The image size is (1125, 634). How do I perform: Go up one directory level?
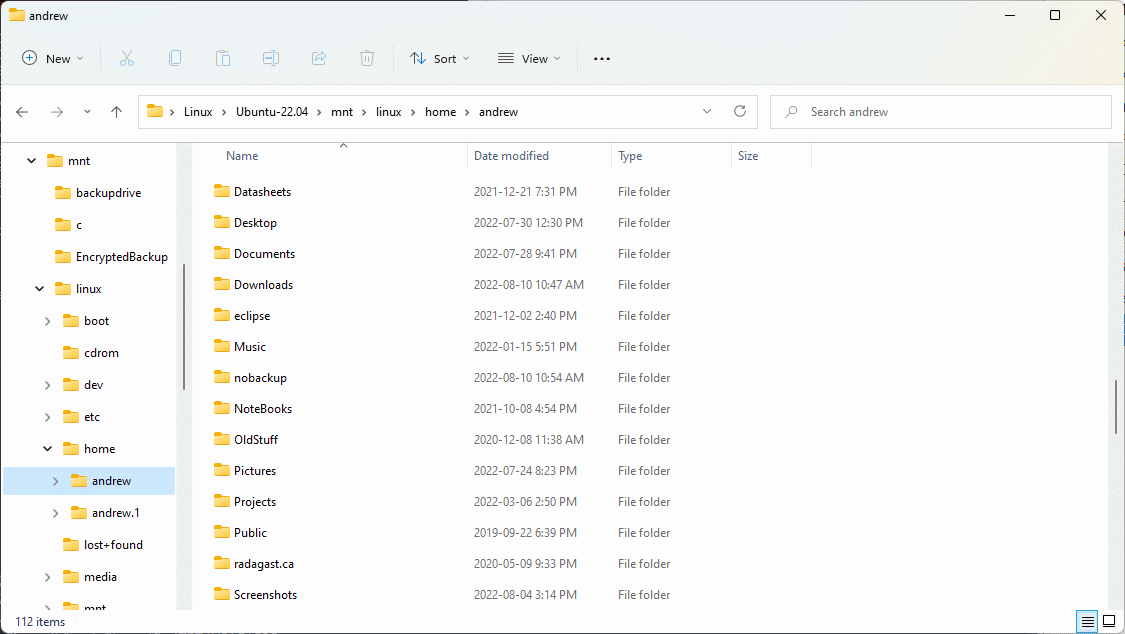click(x=116, y=112)
